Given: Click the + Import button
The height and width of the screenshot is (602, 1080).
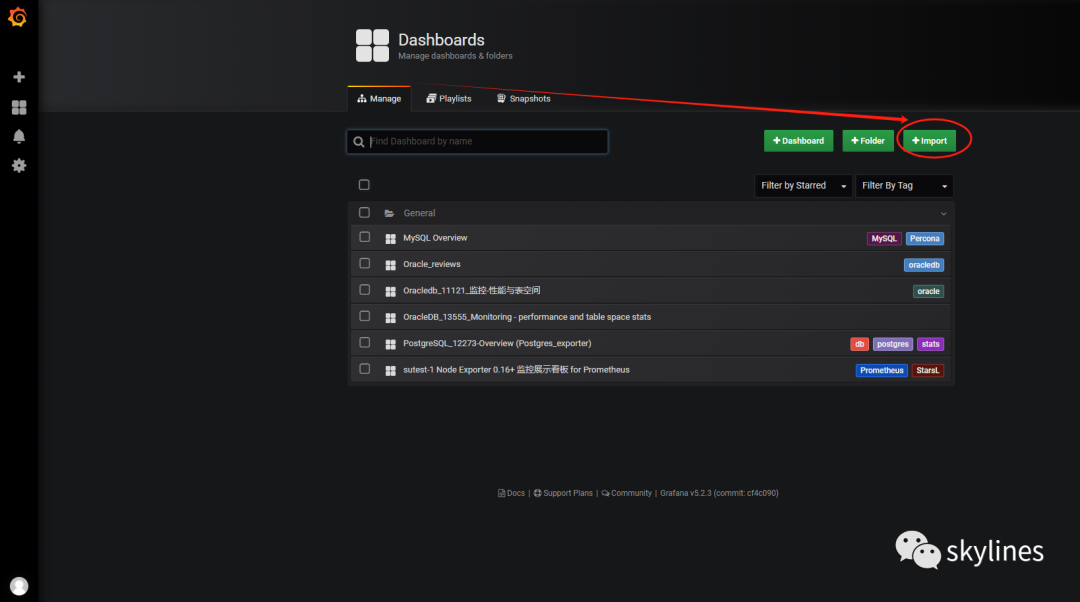Looking at the screenshot, I should (929, 141).
